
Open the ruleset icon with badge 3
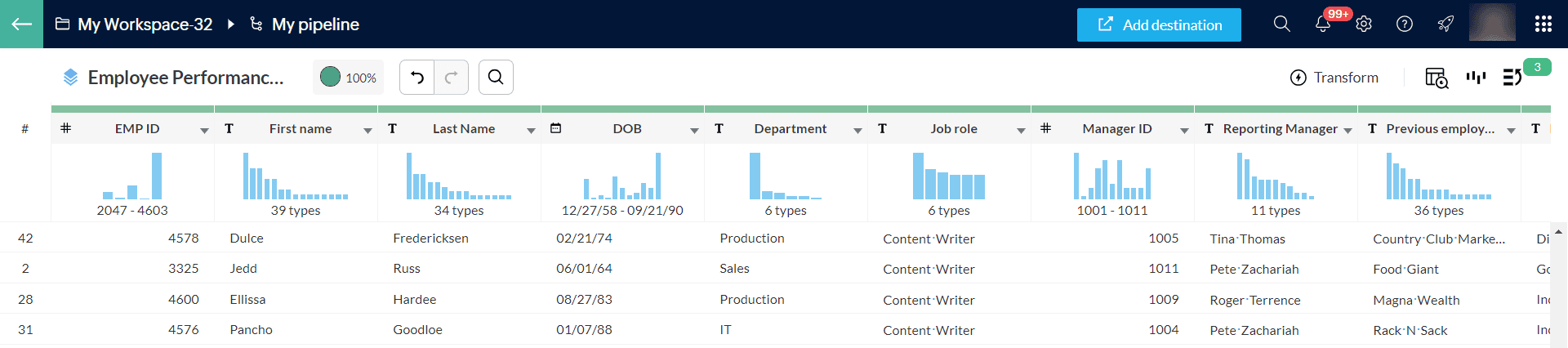tap(1512, 78)
